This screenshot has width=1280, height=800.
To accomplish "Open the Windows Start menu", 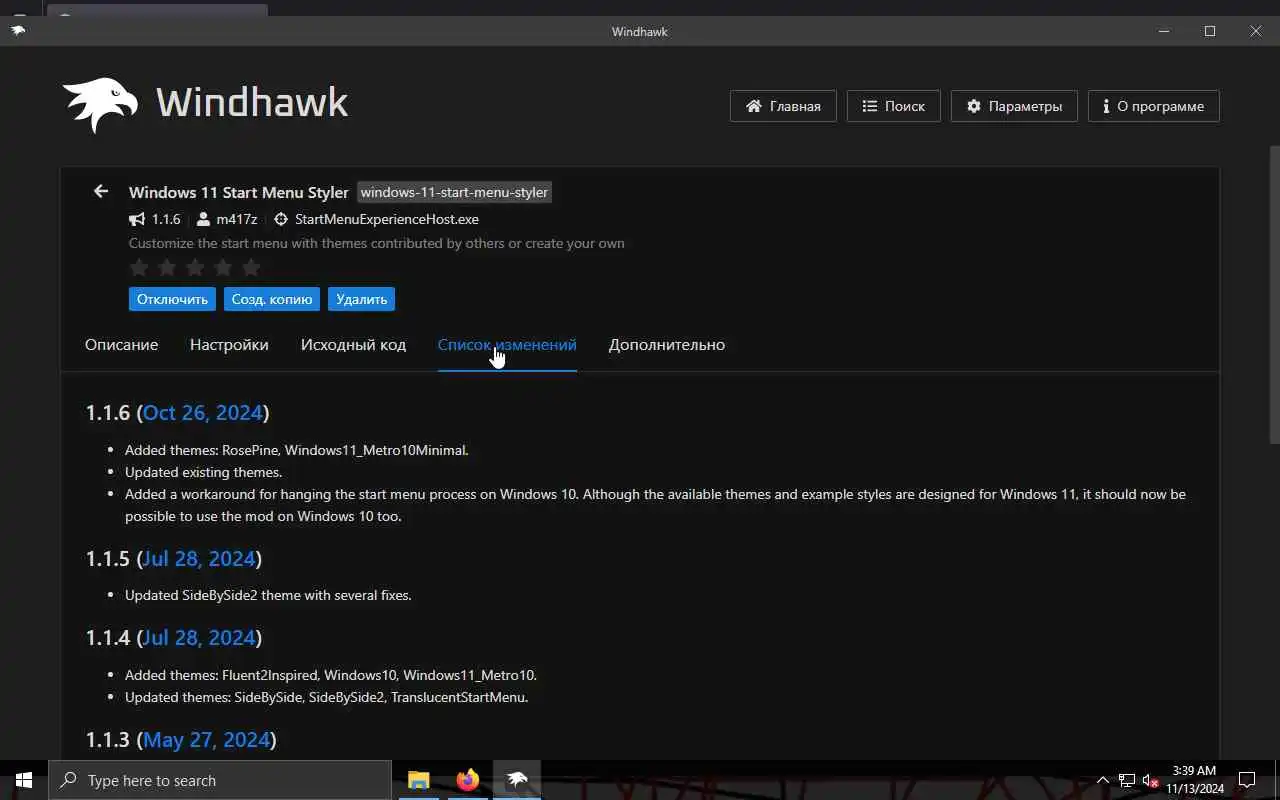I will click(x=24, y=780).
